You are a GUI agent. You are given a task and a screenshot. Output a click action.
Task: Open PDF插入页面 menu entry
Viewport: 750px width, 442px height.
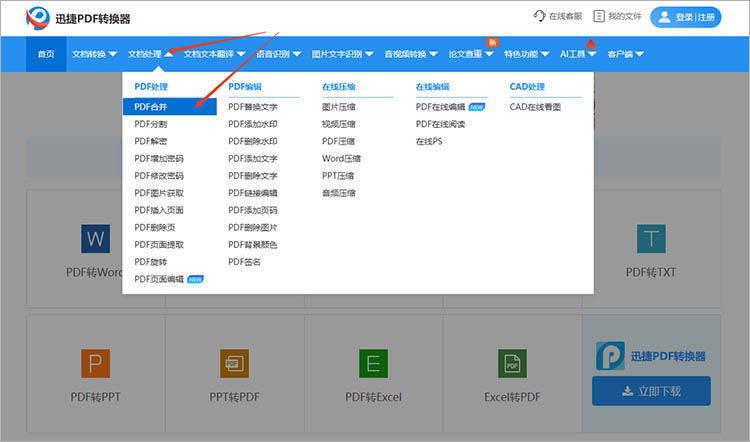coord(159,210)
